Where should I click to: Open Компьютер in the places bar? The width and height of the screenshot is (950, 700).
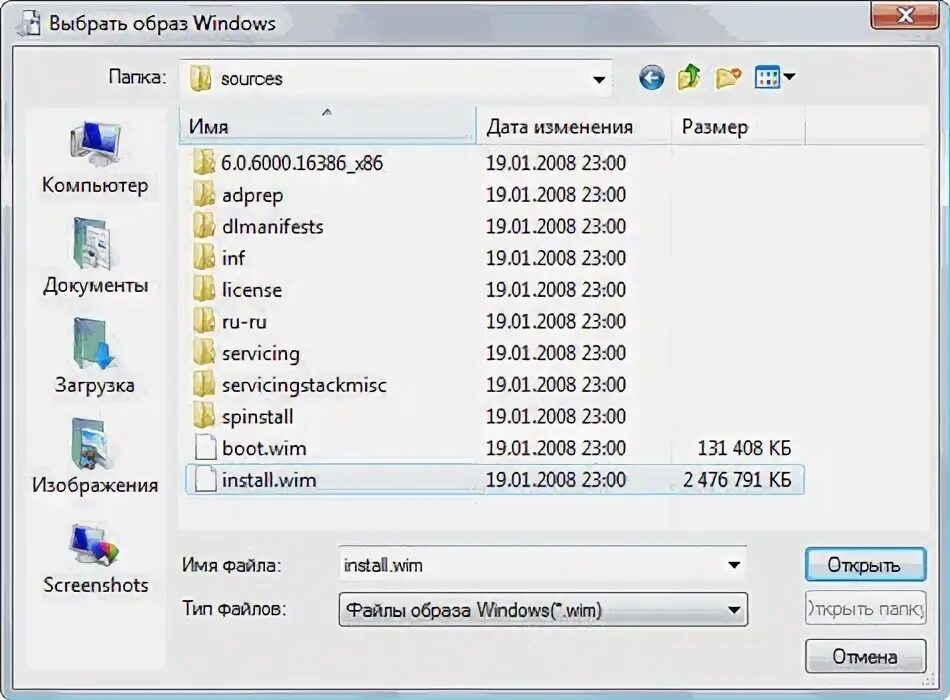pyautogui.click(x=95, y=158)
